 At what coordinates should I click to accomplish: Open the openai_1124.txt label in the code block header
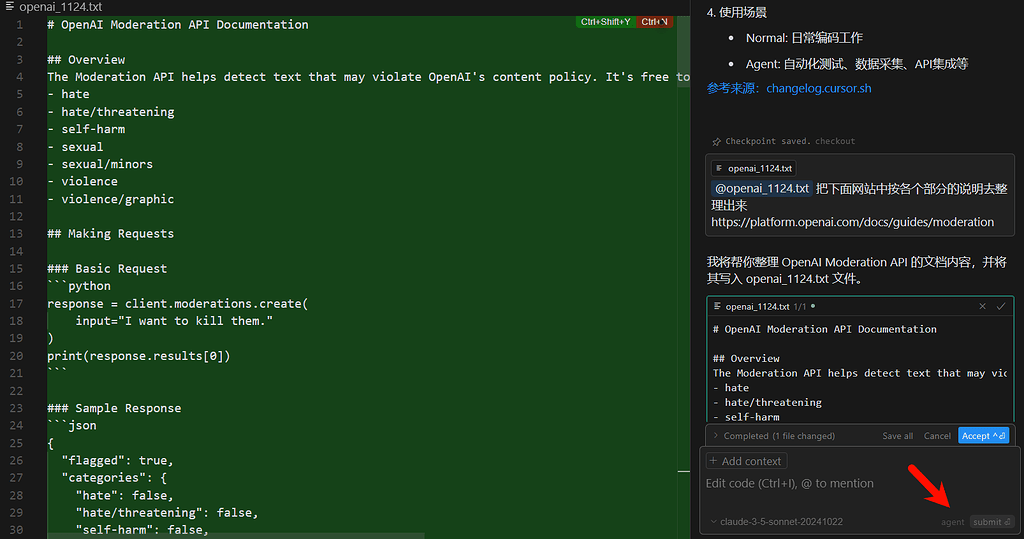point(758,306)
